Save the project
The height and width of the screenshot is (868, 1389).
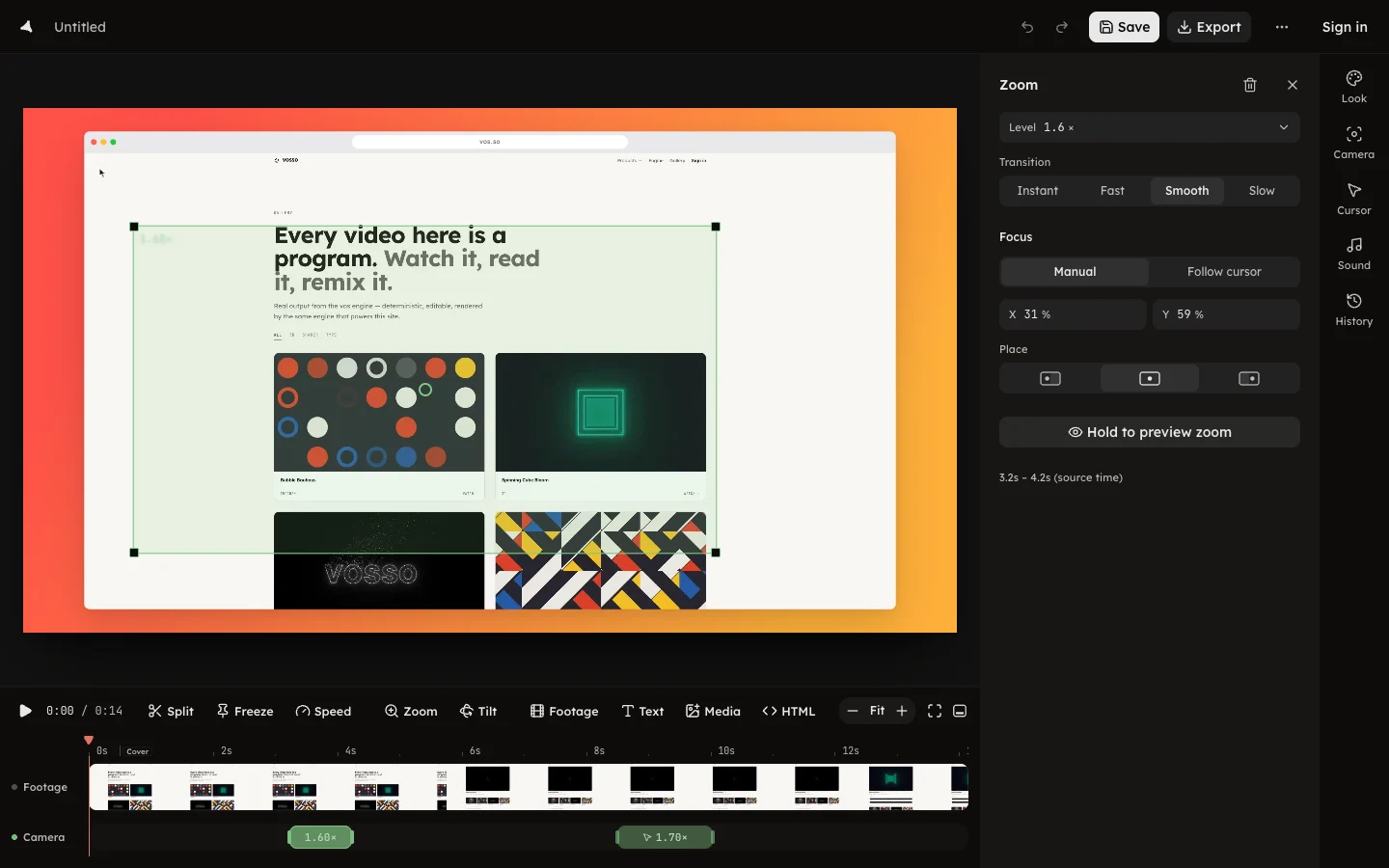coord(1124,27)
